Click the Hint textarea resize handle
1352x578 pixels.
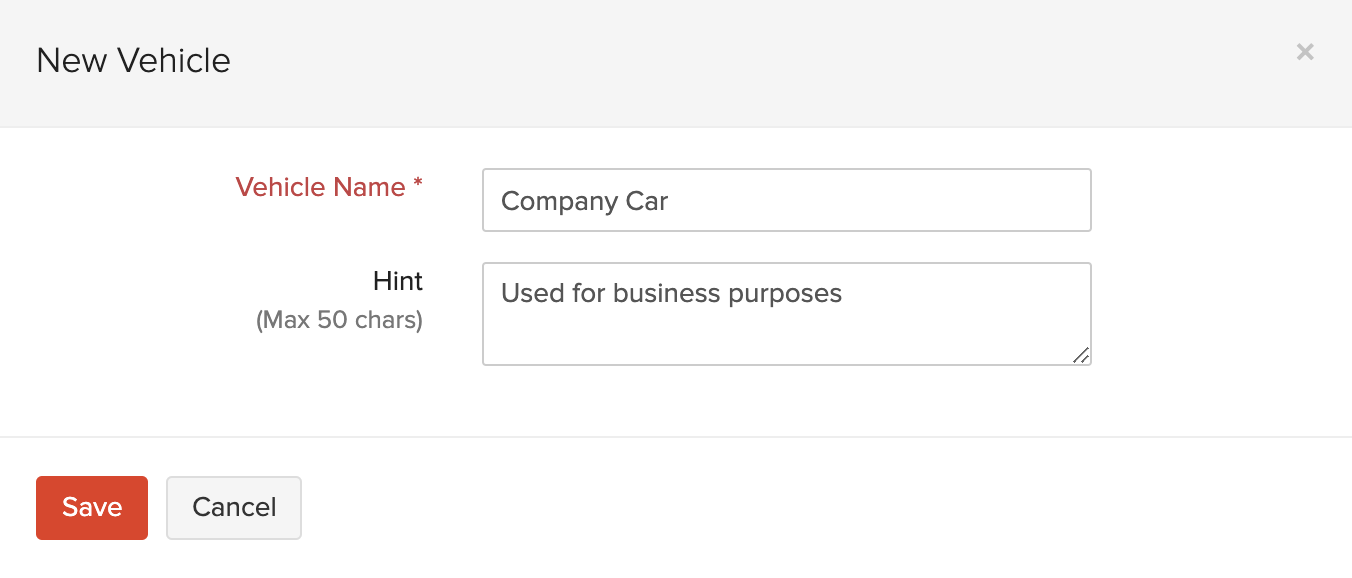(x=1081, y=355)
